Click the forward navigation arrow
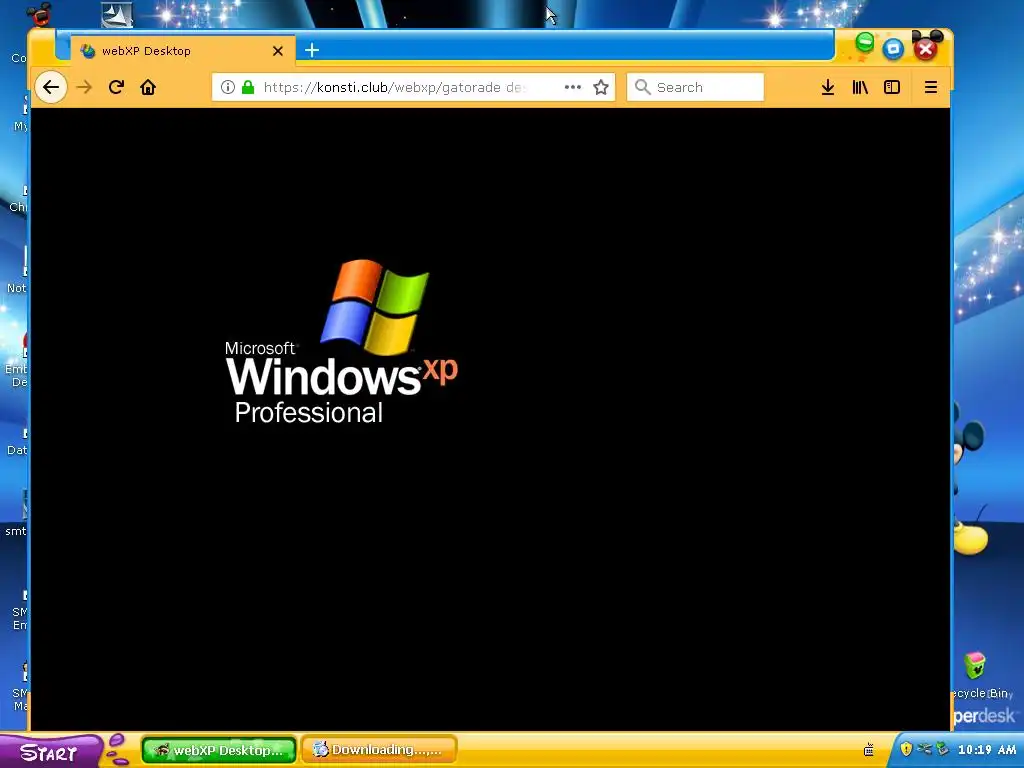Screen dimensions: 1024x768 tap(84, 88)
